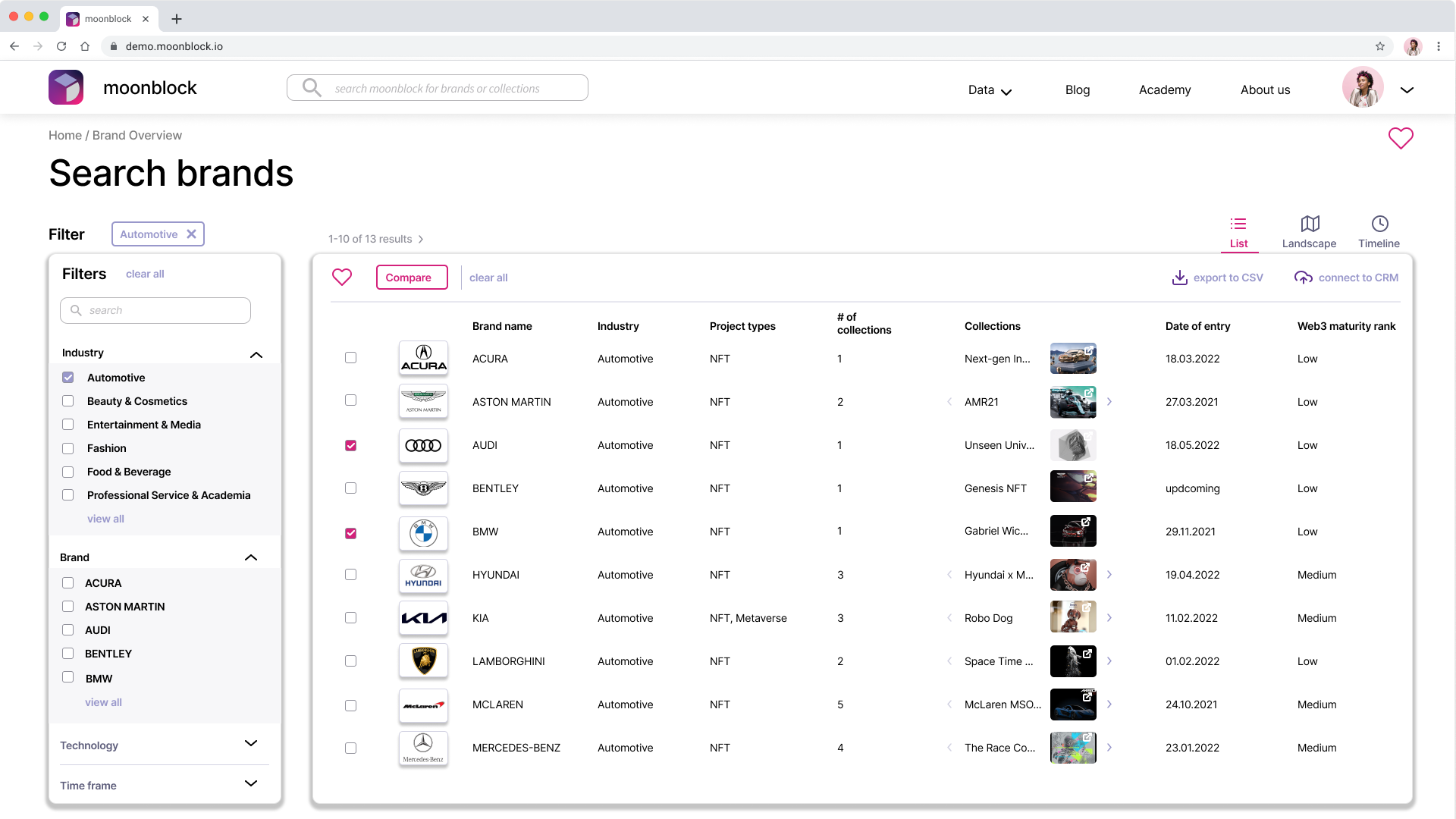Viewport: 1456px width, 819px height.
Task: Click the ASTON MARTIN brand logo
Action: (423, 402)
